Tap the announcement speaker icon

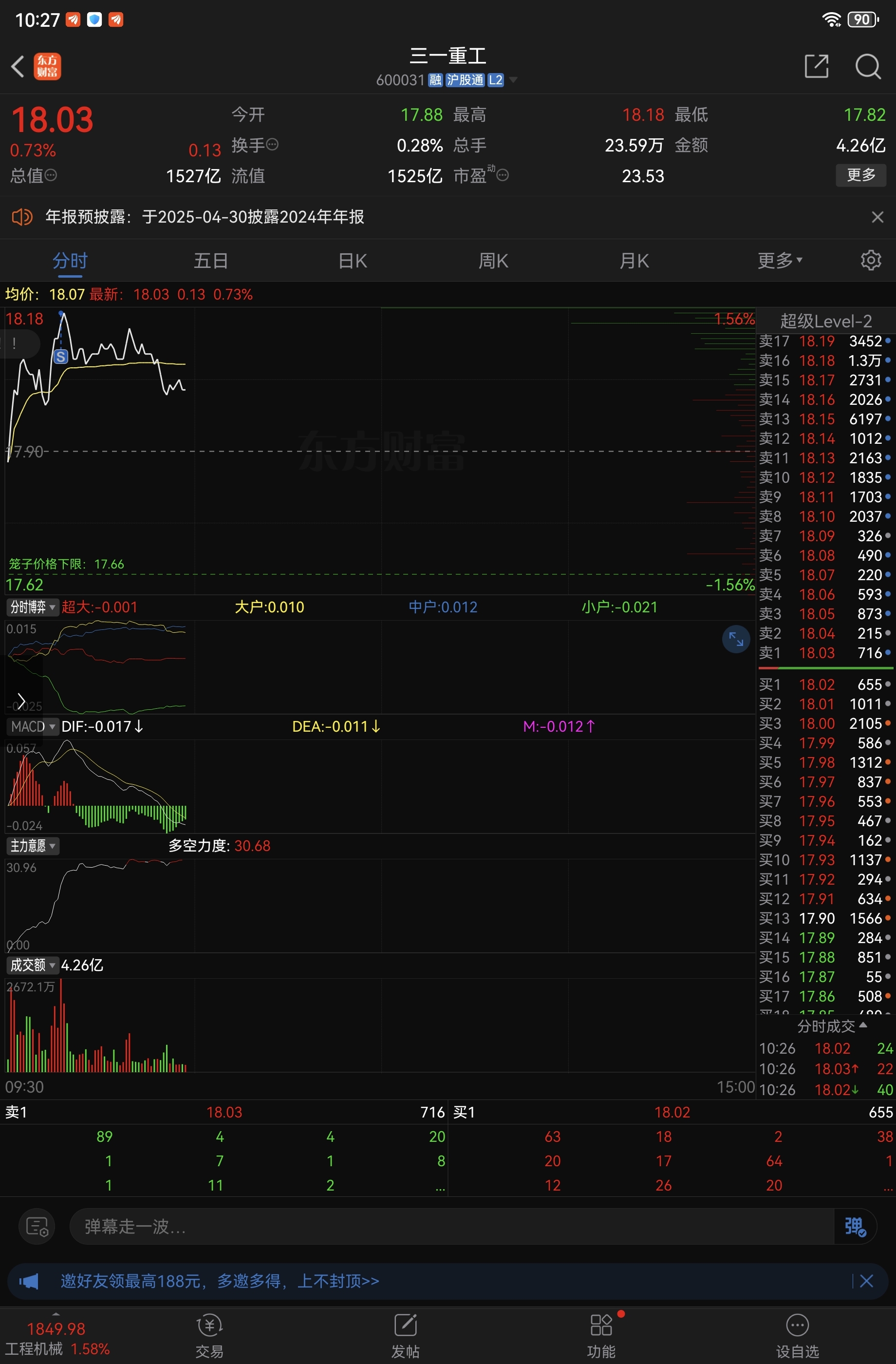(22, 217)
